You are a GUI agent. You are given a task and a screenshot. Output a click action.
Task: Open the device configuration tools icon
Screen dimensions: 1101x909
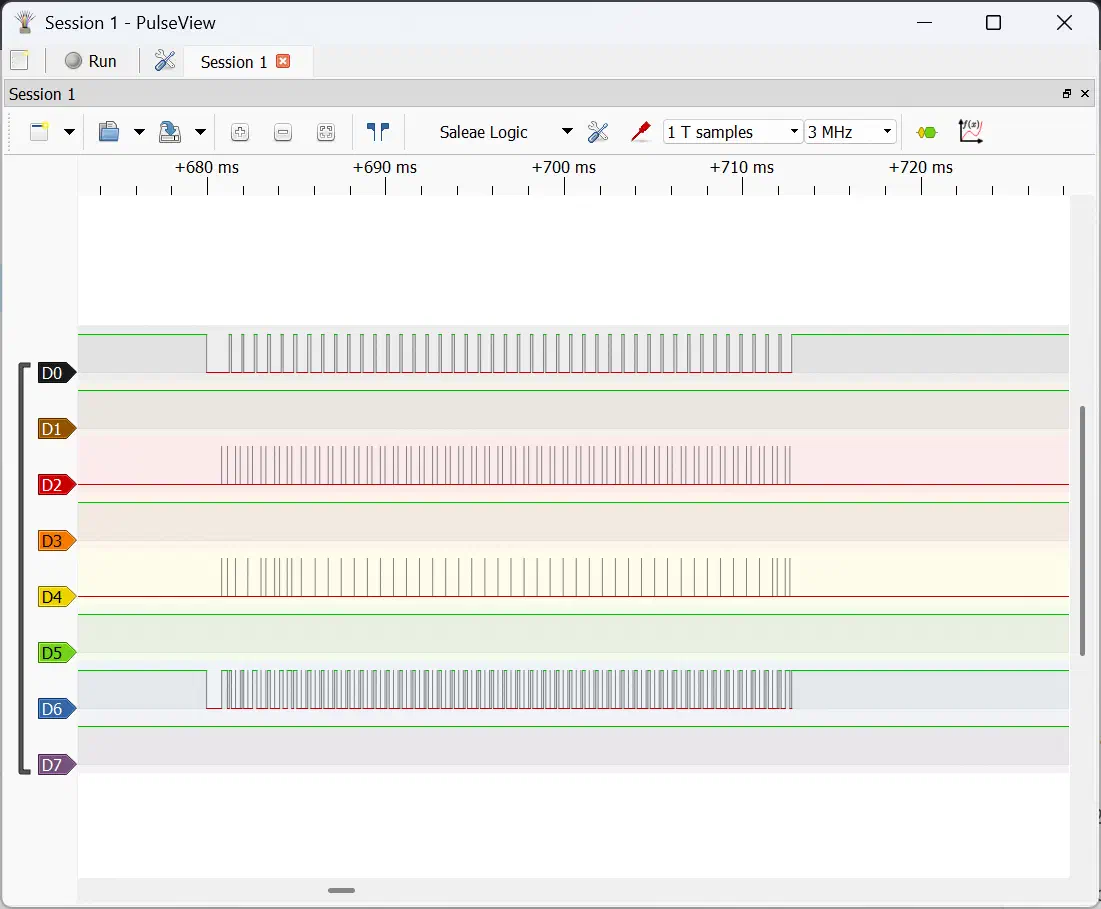pyautogui.click(x=598, y=131)
